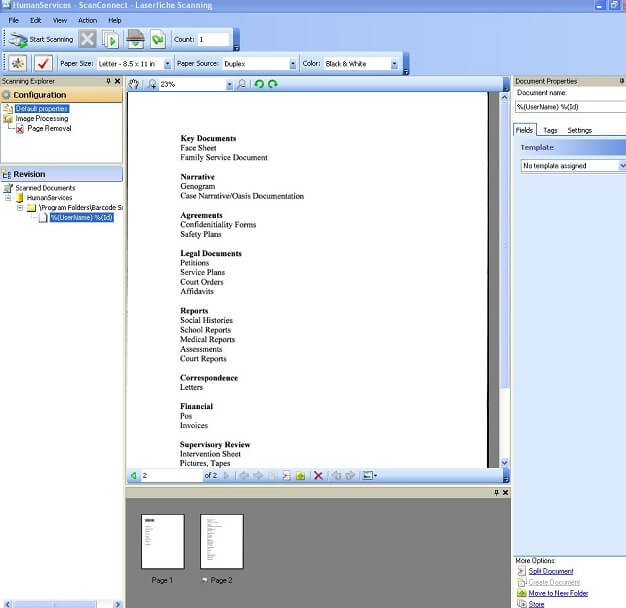Click the Configuration section header

[61, 95]
